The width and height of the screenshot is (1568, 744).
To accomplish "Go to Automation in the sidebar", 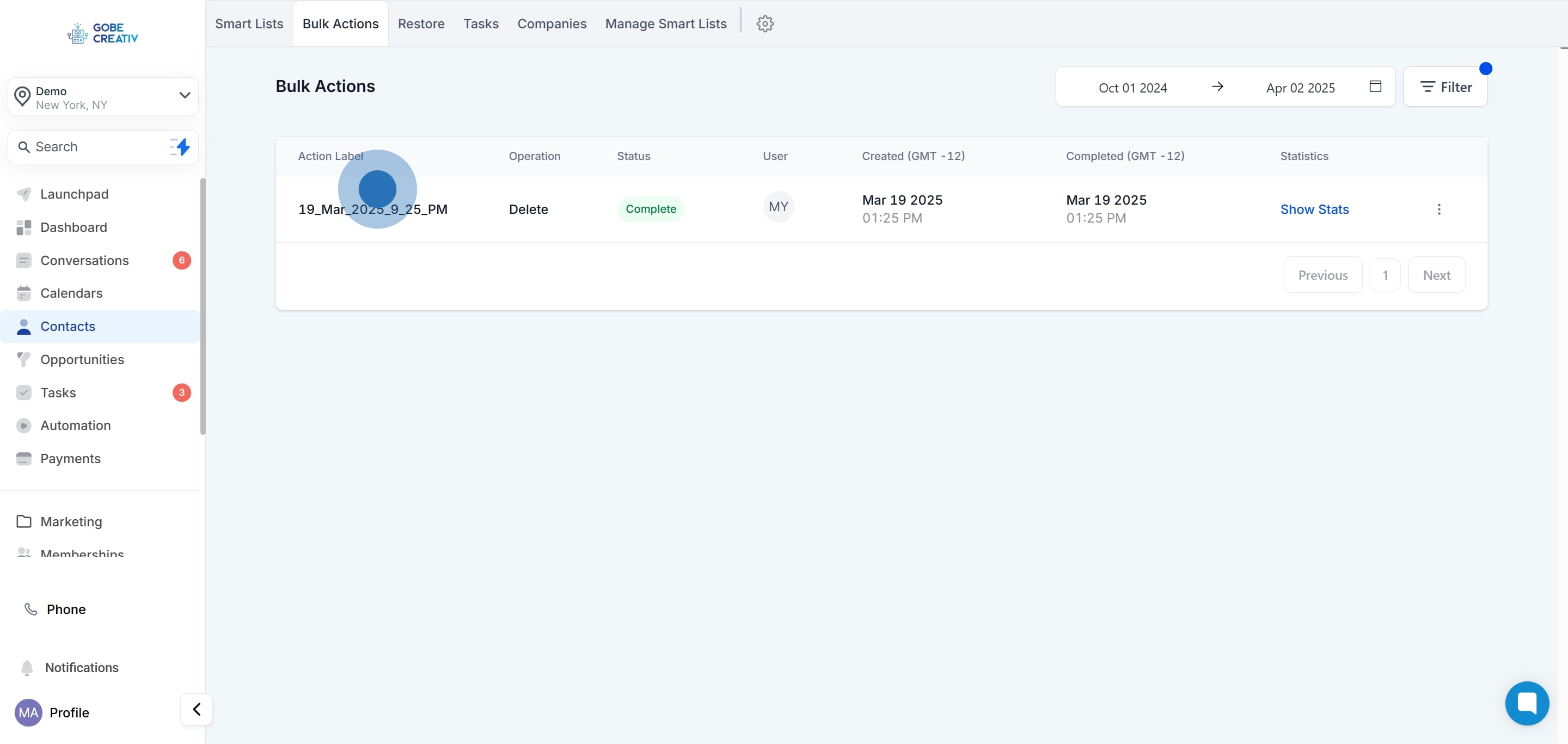I will [x=76, y=425].
